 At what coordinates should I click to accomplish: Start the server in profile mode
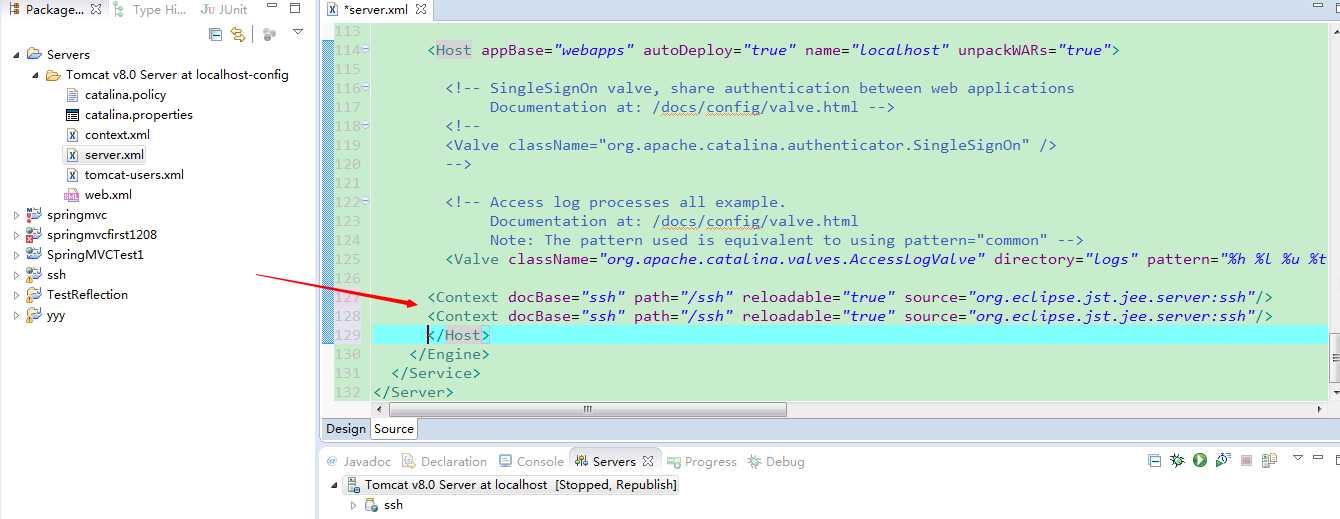point(1222,461)
